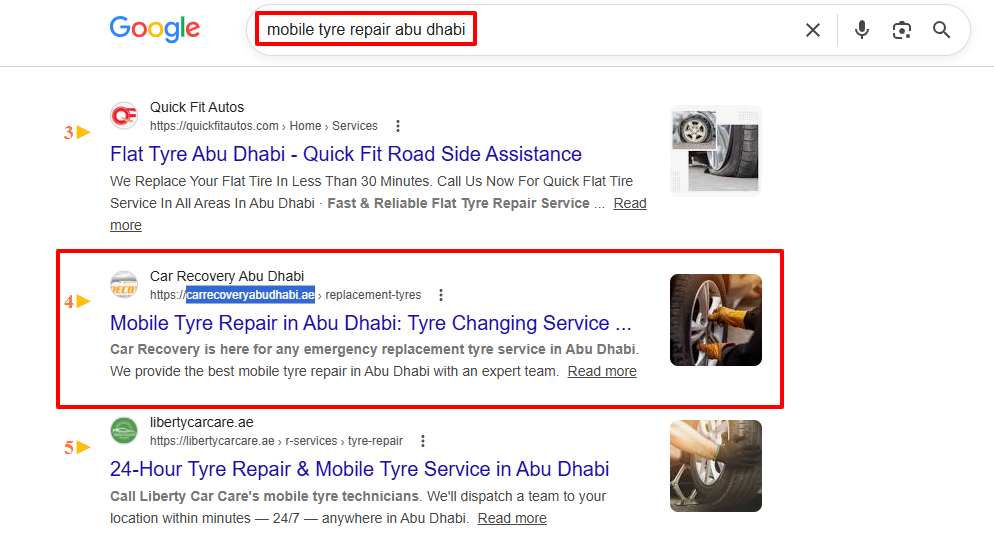This screenshot has height=549, width=994.
Task: Open the Google logo homepage link
Action: 155,29
